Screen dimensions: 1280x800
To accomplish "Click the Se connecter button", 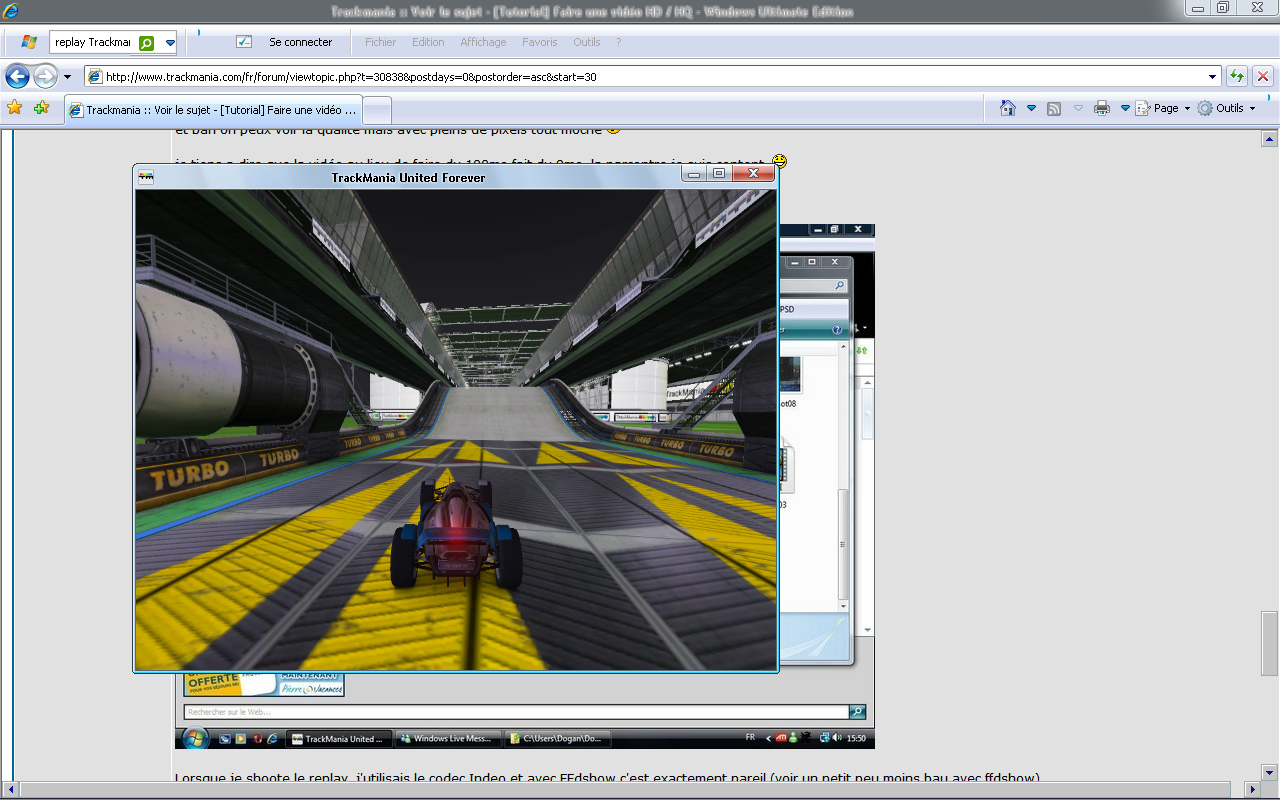I will [x=301, y=42].
